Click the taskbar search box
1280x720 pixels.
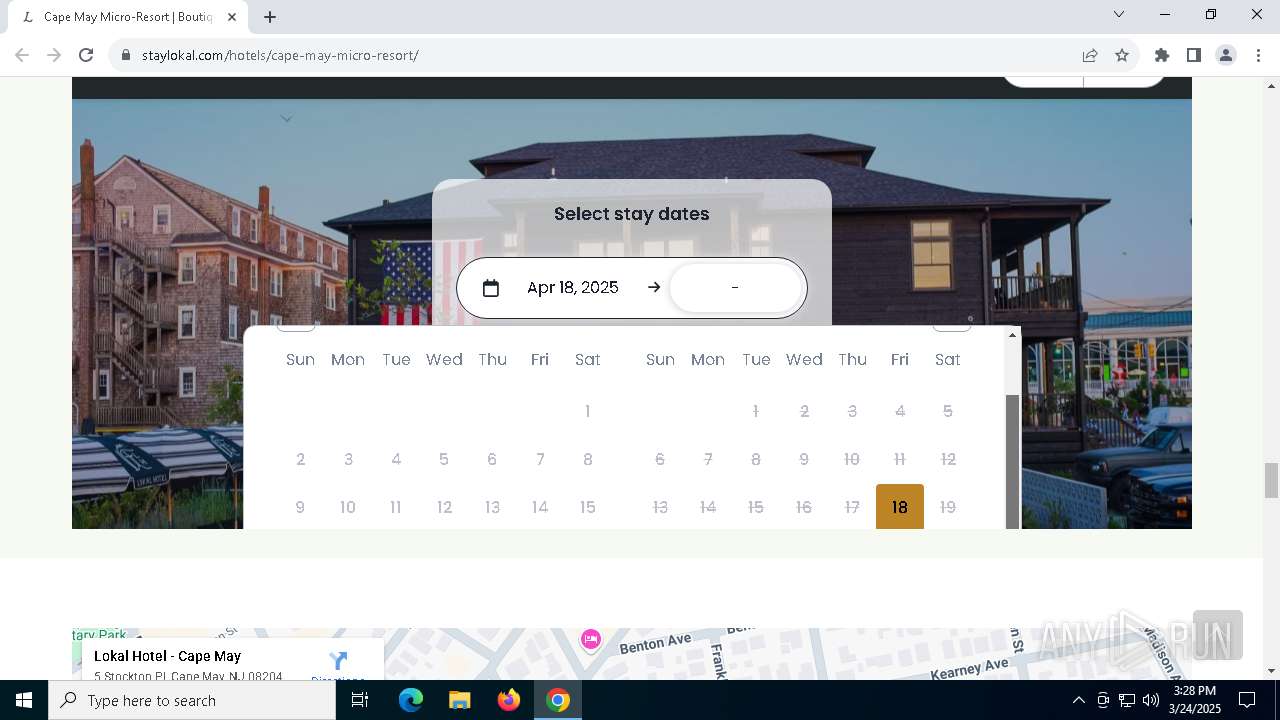(192, 700)
